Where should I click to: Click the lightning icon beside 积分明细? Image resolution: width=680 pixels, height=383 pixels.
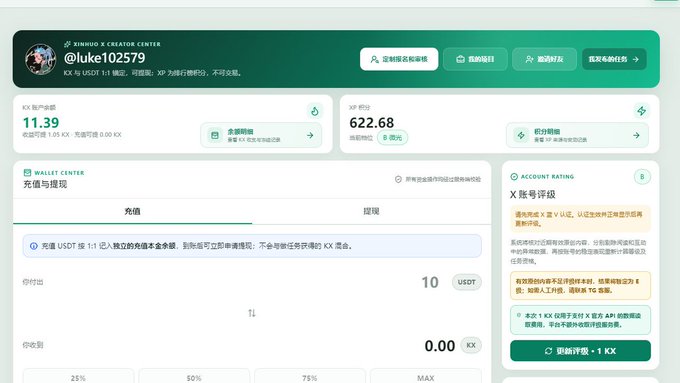click(521, 135)
